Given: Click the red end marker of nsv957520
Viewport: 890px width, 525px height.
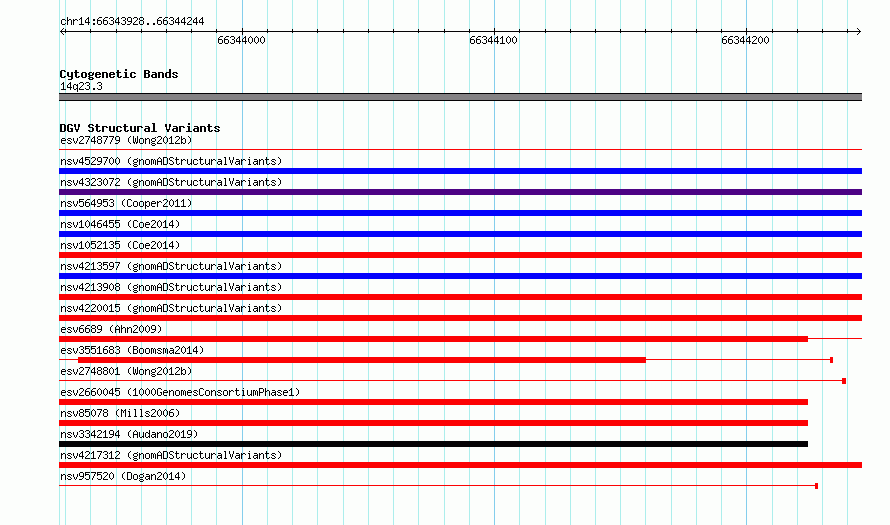Looking at the screenshot, I should click(x=816, y=486).
